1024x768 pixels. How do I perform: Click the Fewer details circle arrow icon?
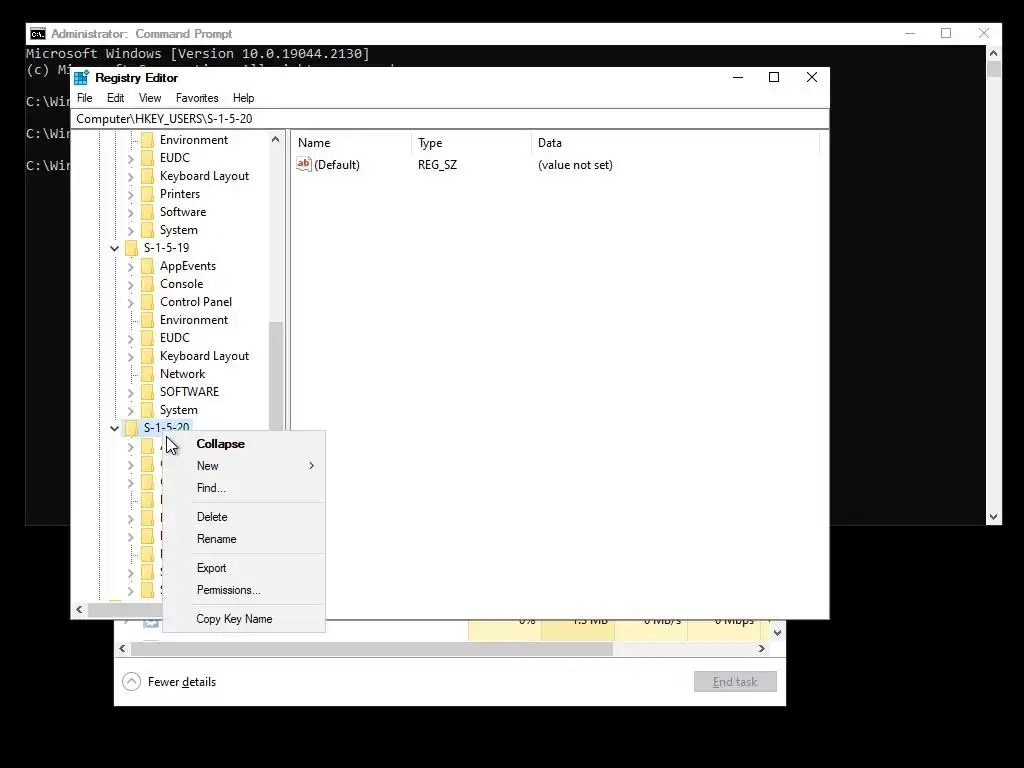[x=131, y=681]
